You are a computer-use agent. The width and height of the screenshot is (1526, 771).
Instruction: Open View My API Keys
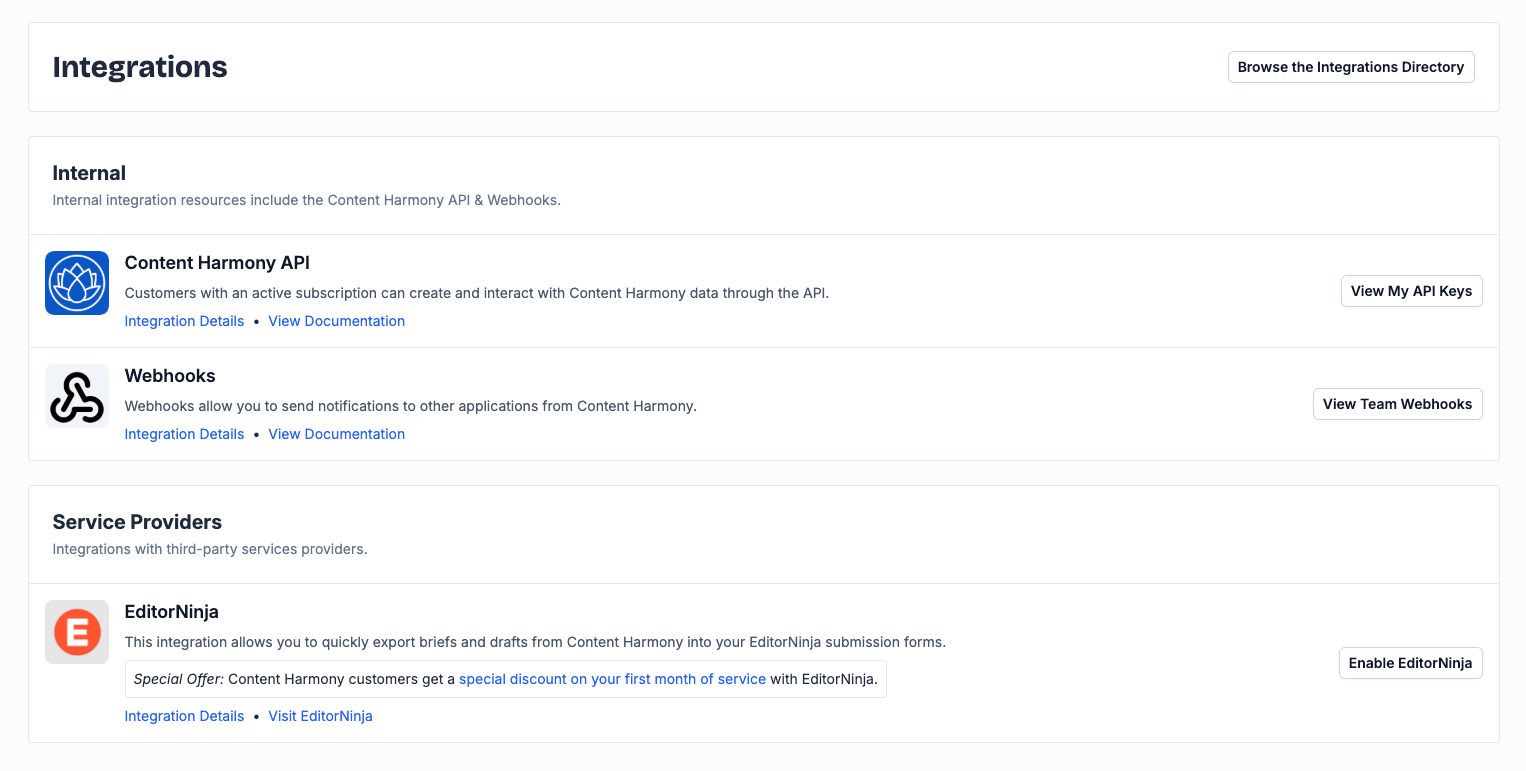coord(1411,291)
